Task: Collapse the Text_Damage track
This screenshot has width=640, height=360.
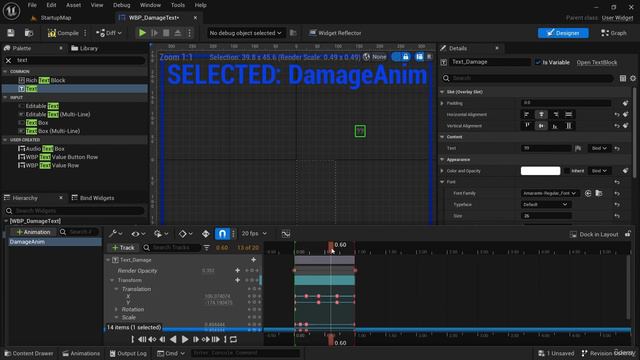Action: pos(108,260)
